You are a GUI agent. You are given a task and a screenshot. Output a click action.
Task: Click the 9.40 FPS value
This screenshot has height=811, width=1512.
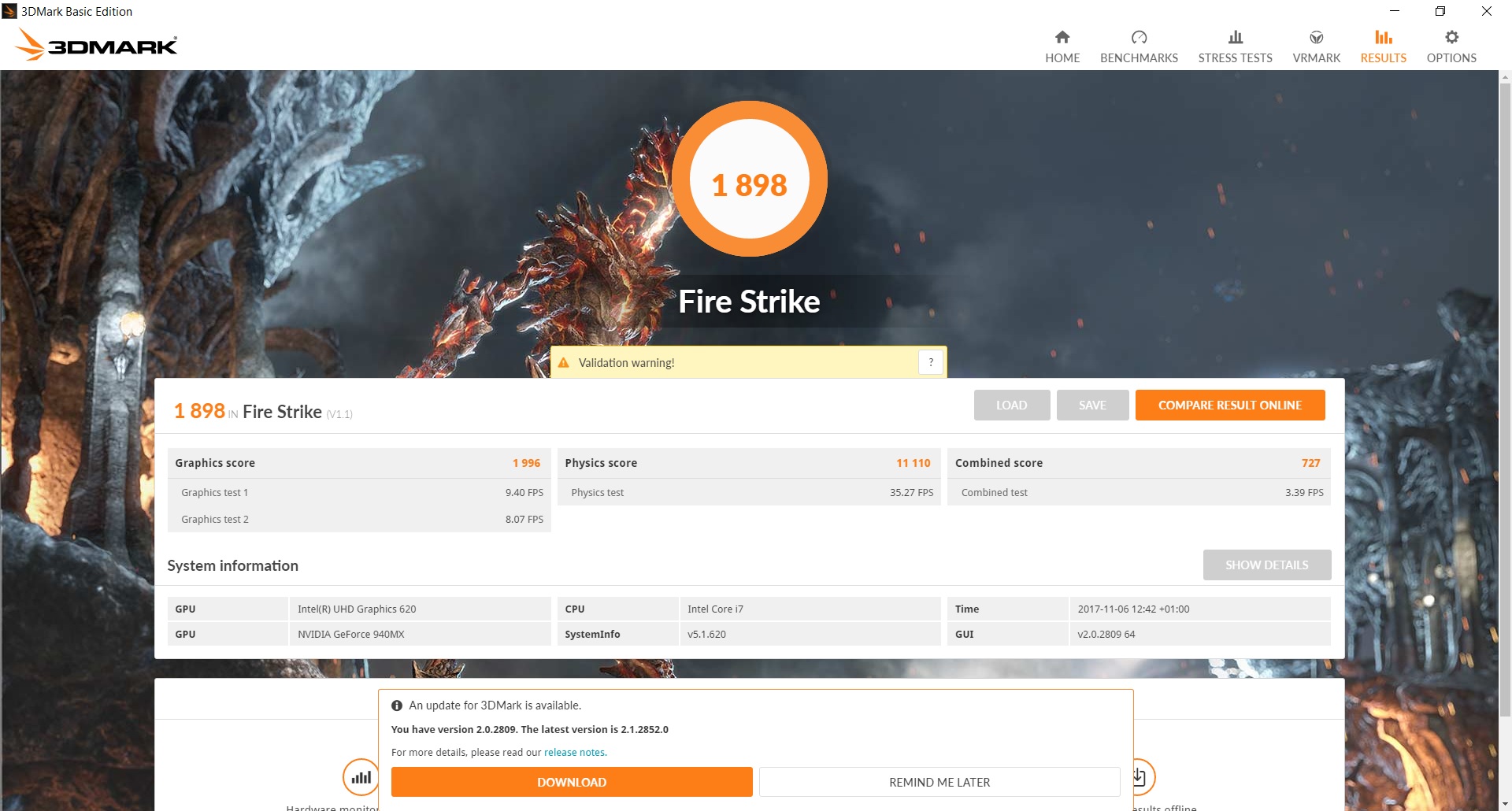tap(524, 493)
